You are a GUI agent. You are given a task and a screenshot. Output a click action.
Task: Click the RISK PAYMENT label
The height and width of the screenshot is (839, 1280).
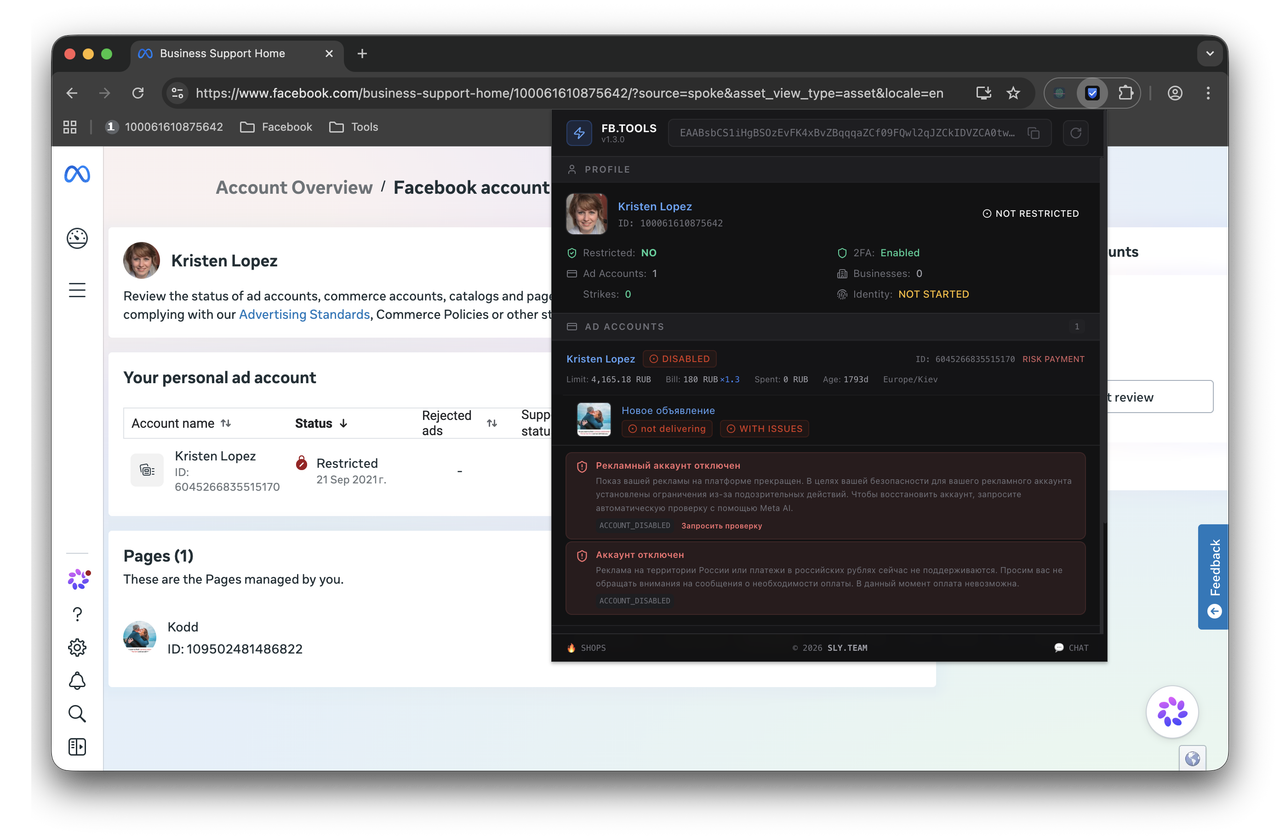coord(1053,359)
